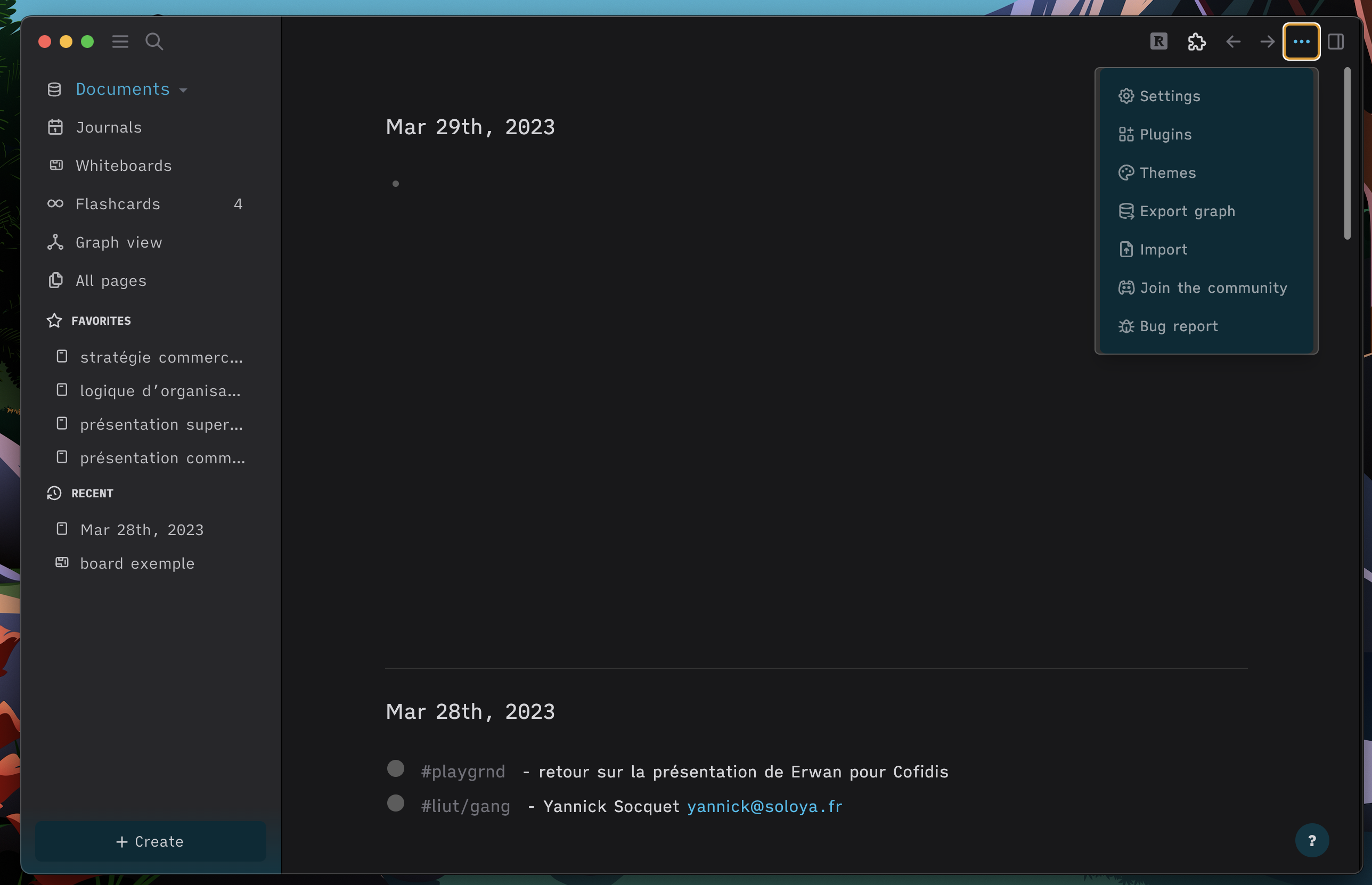
Task: Close the three-dots more menu
Action: click(x=1301, y=42)
